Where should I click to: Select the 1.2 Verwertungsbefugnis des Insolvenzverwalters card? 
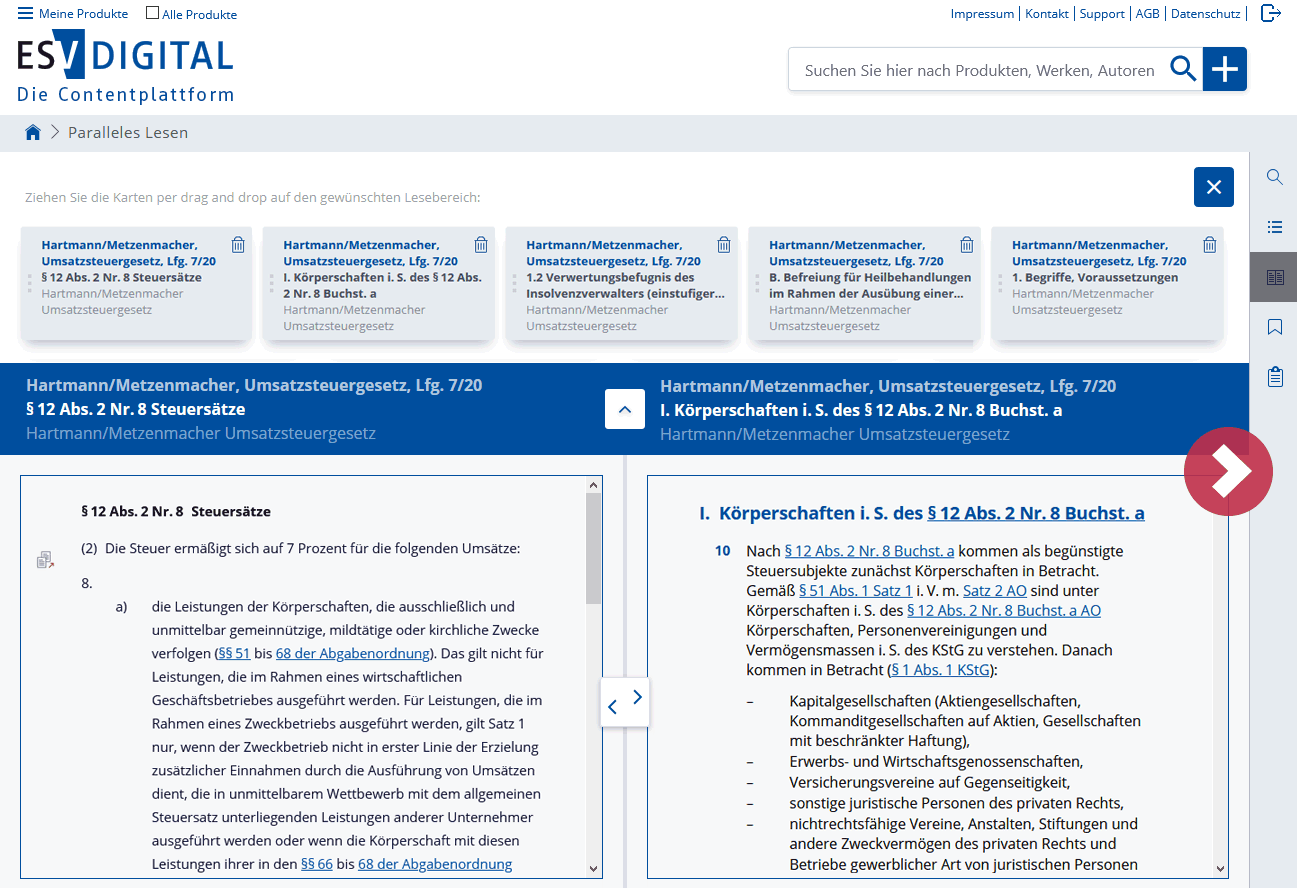[622, 284]
